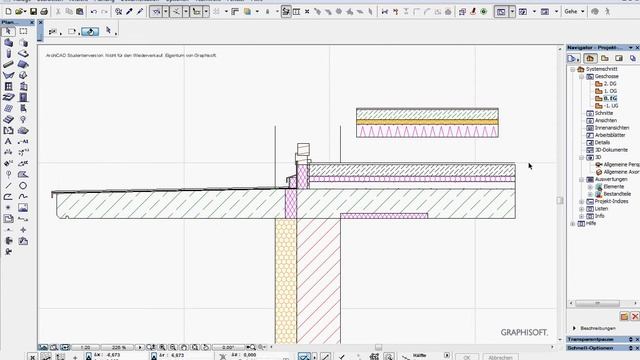The height and width of the screenshot is (360, 640).
Task: Click the zoom-out magnifier in bottom bar
Action: click(173, 347)
